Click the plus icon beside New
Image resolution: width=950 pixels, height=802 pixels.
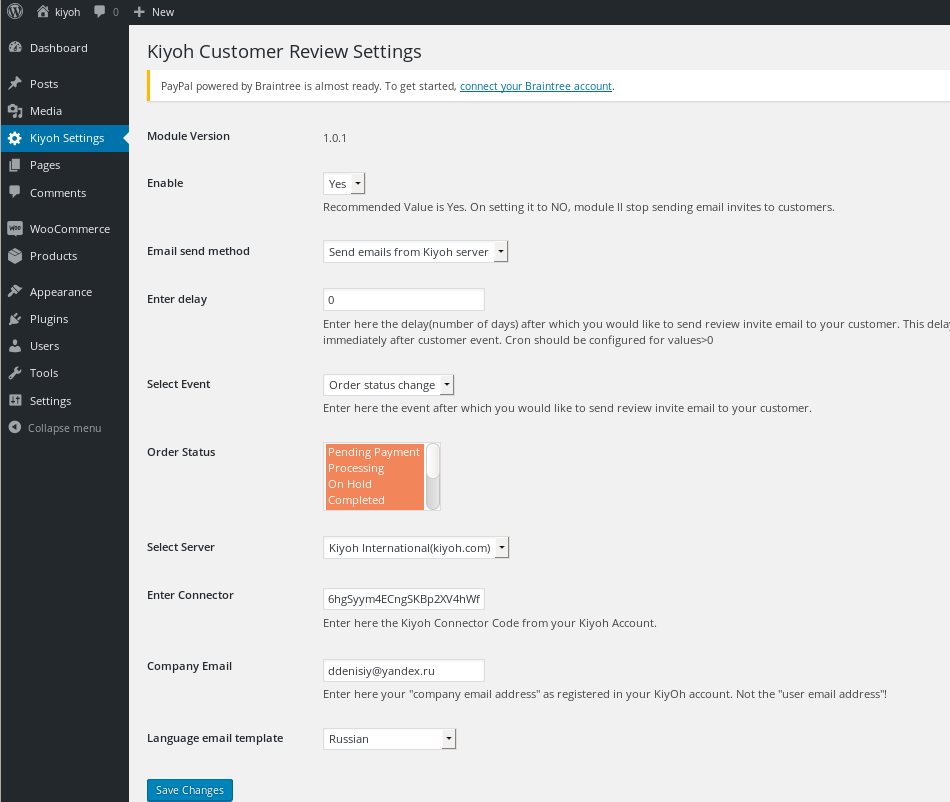pos(139,12)
